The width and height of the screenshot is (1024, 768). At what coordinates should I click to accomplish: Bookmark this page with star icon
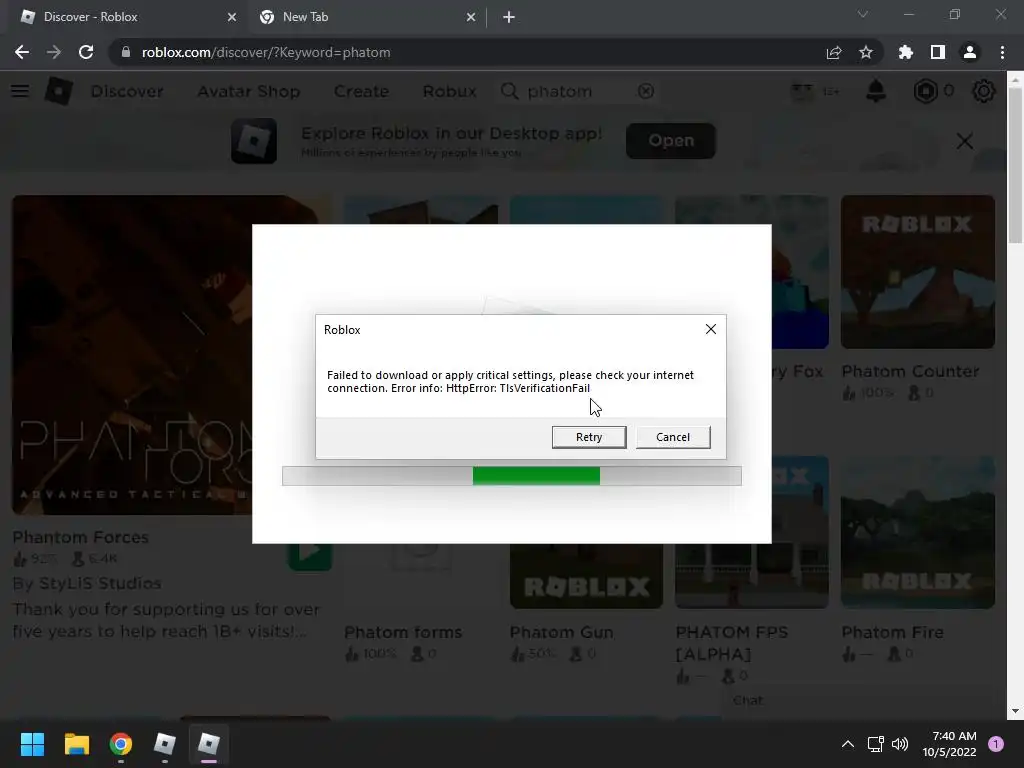(865, 52)
